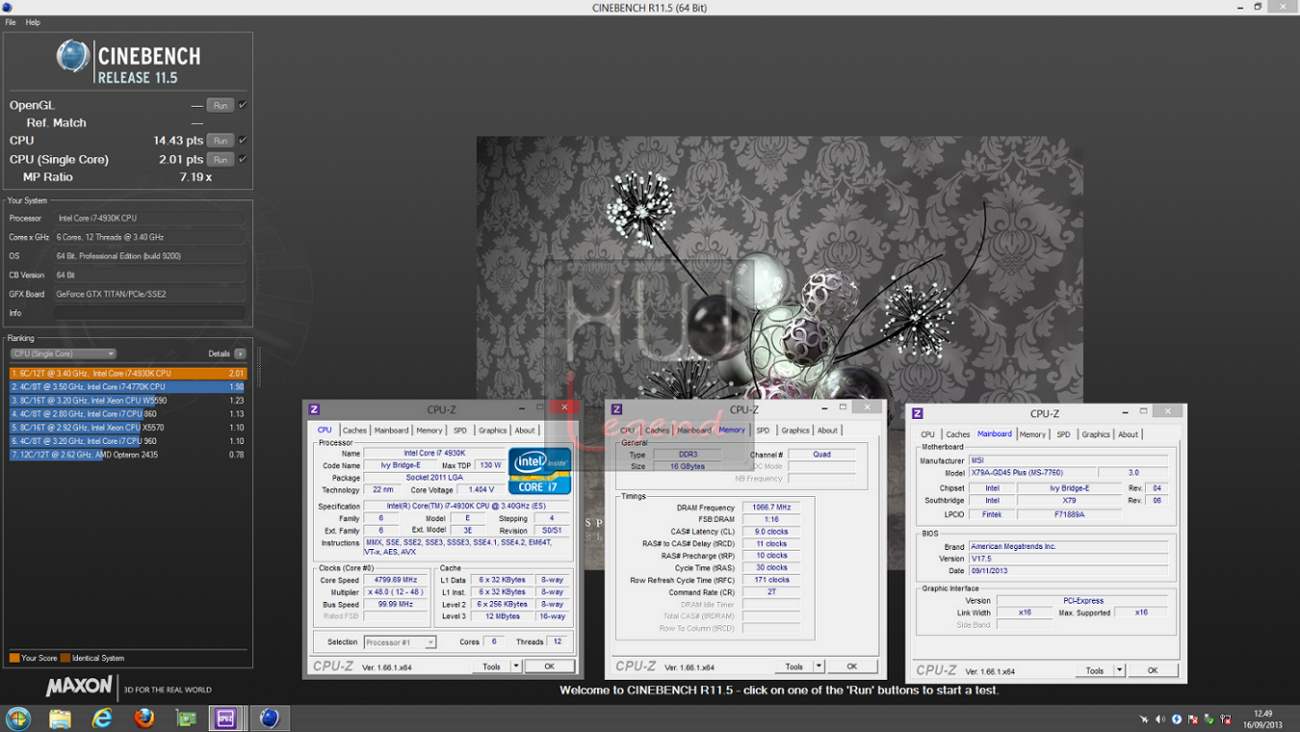1300x732 pixels.
Task: Select ranking row Intel Core i7-4930K CPU
Action: pos(127,373)
